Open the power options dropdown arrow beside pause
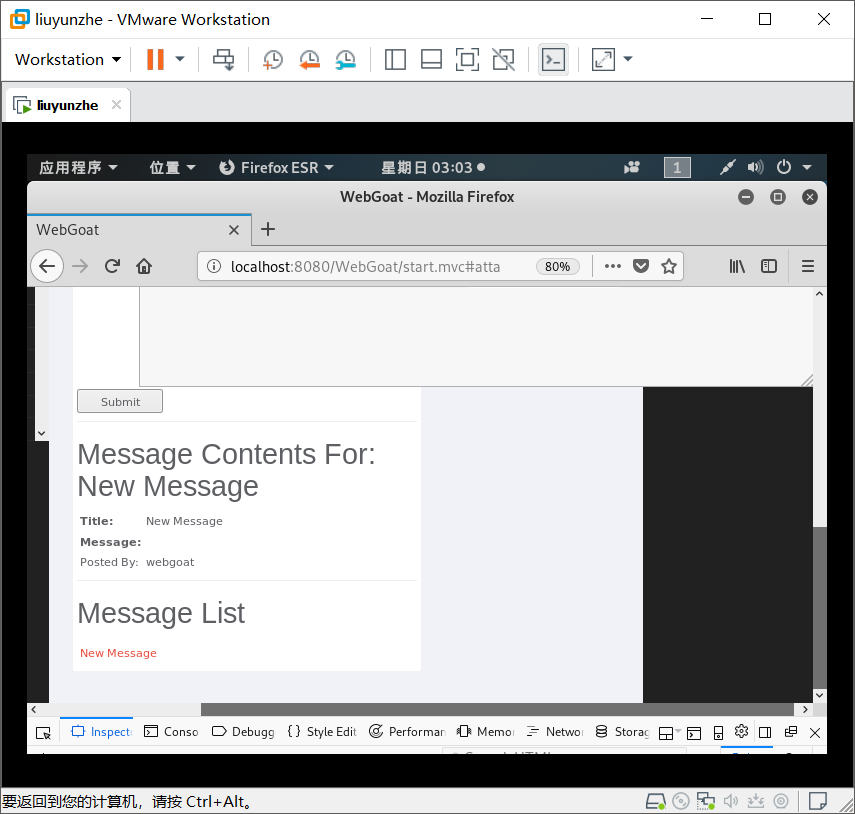 click(x=180, y=59)
